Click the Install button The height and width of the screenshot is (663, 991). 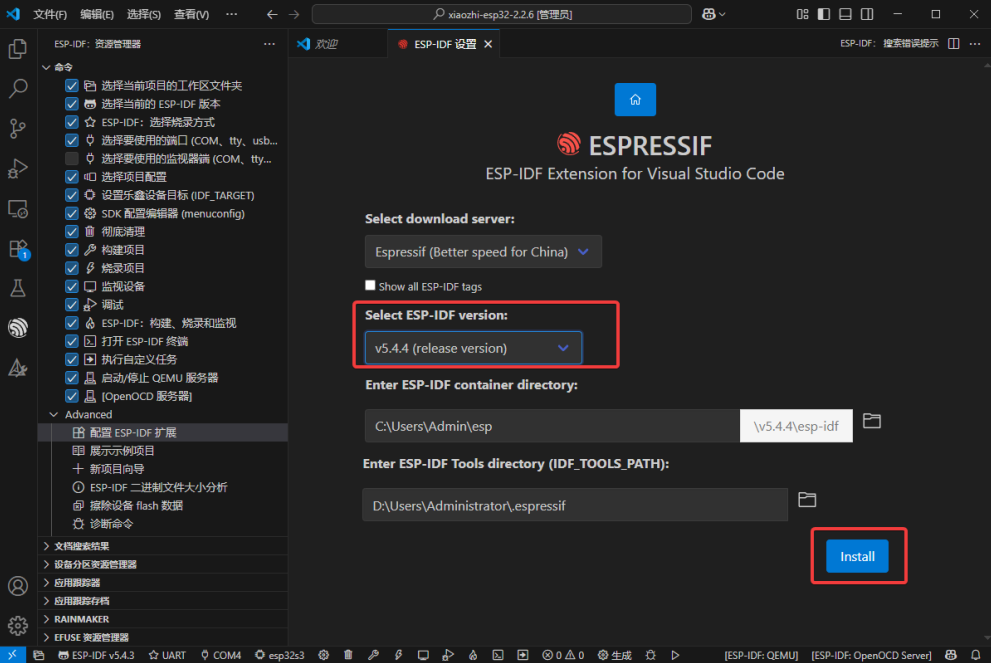(x=857, y=556)
